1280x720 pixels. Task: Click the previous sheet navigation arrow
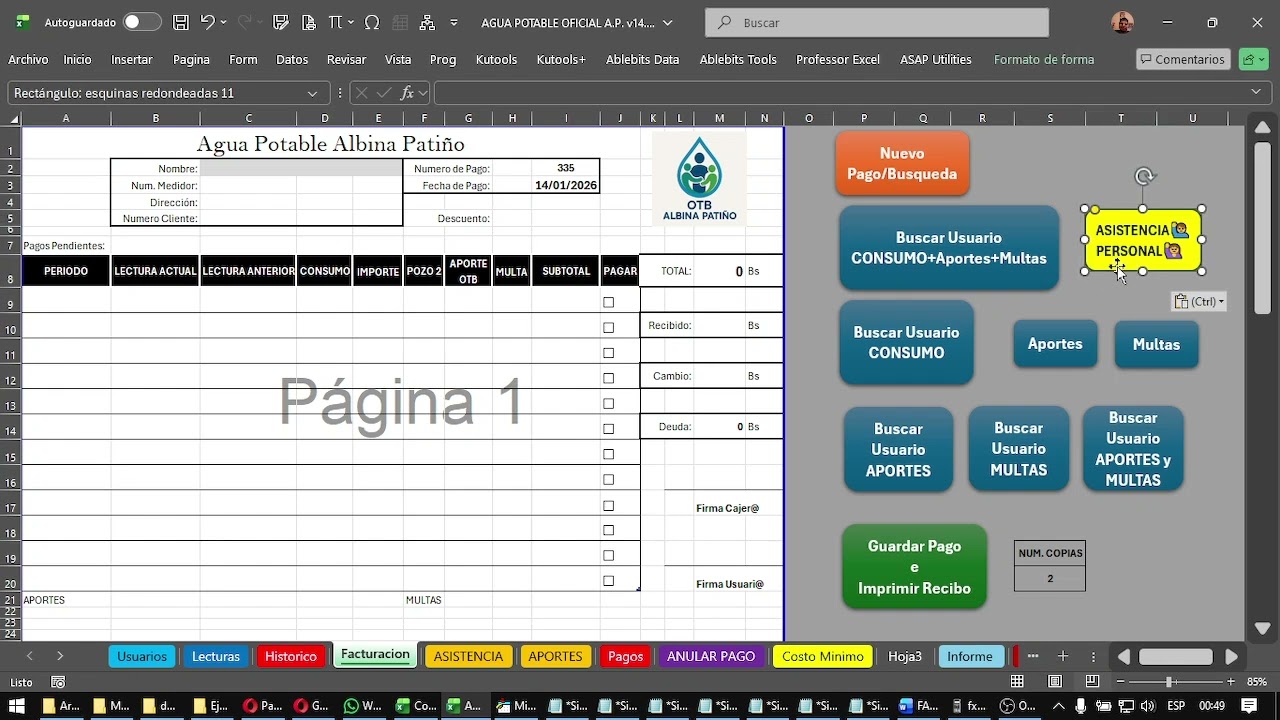(30, 656)
